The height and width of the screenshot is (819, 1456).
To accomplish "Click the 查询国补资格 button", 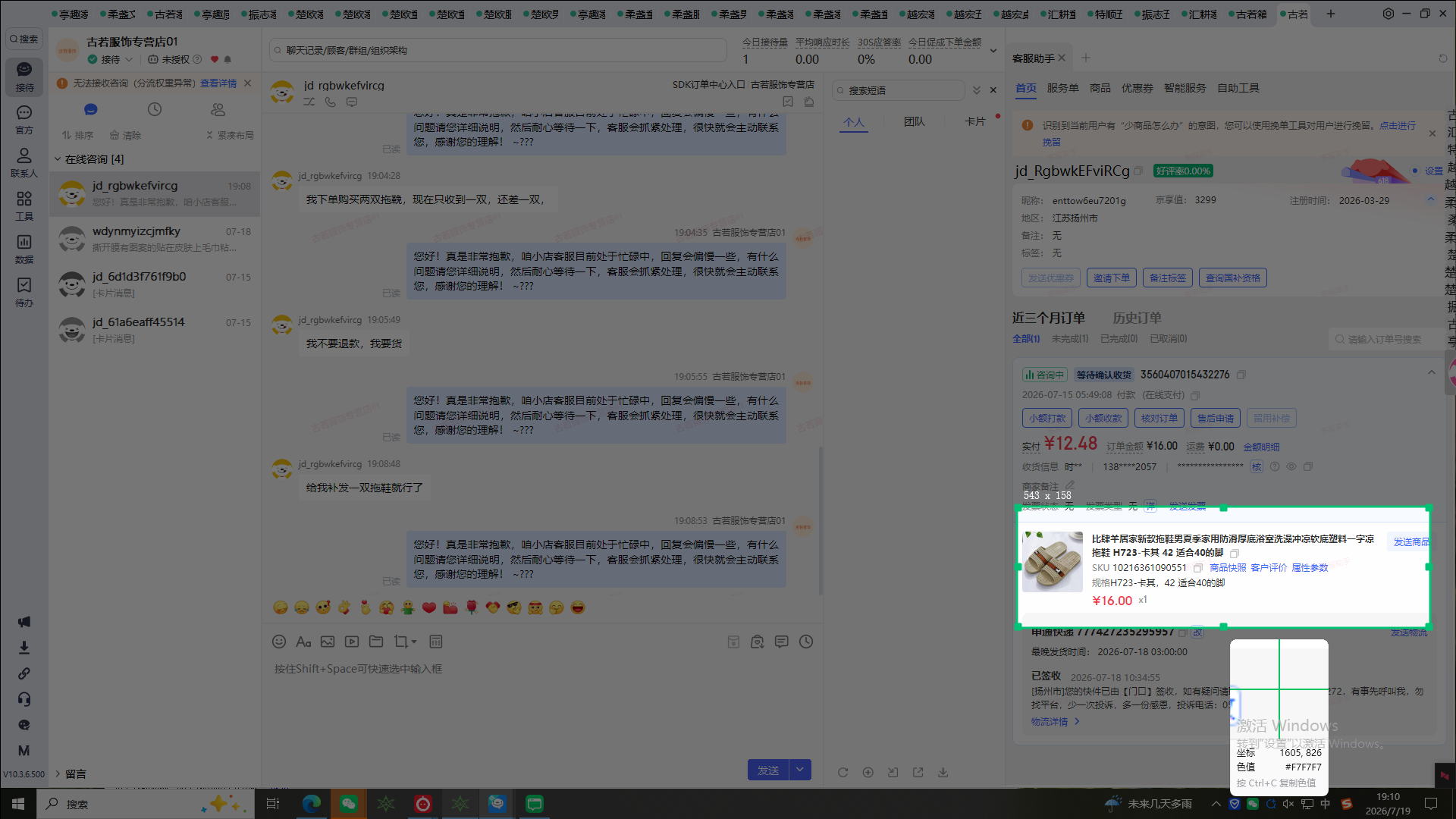I will 1232,278.
